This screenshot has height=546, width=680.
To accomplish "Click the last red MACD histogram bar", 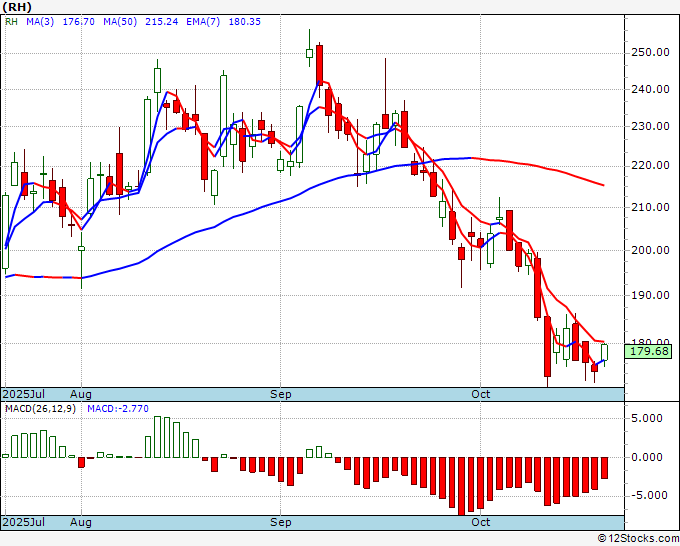I will (x=604, y=468).
